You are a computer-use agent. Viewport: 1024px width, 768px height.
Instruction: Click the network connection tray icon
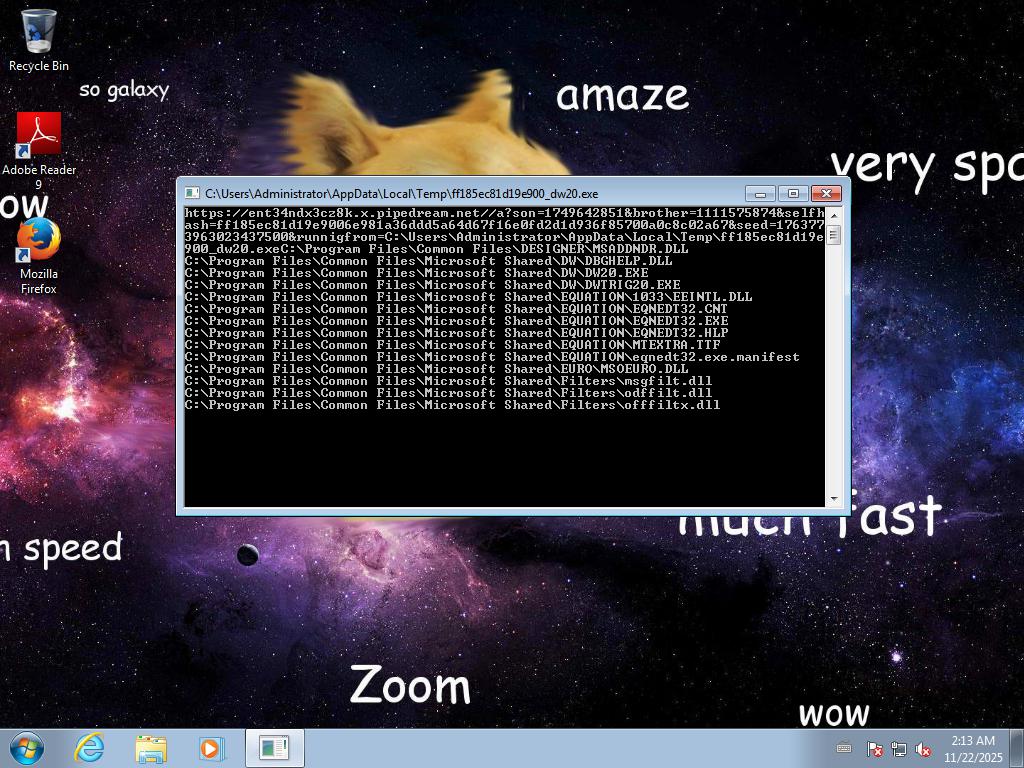point(899,748)
